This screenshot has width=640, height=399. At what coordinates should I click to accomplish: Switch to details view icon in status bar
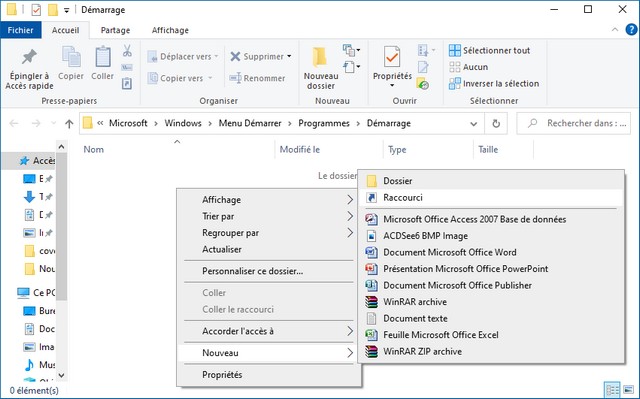(x=612, y=390)
